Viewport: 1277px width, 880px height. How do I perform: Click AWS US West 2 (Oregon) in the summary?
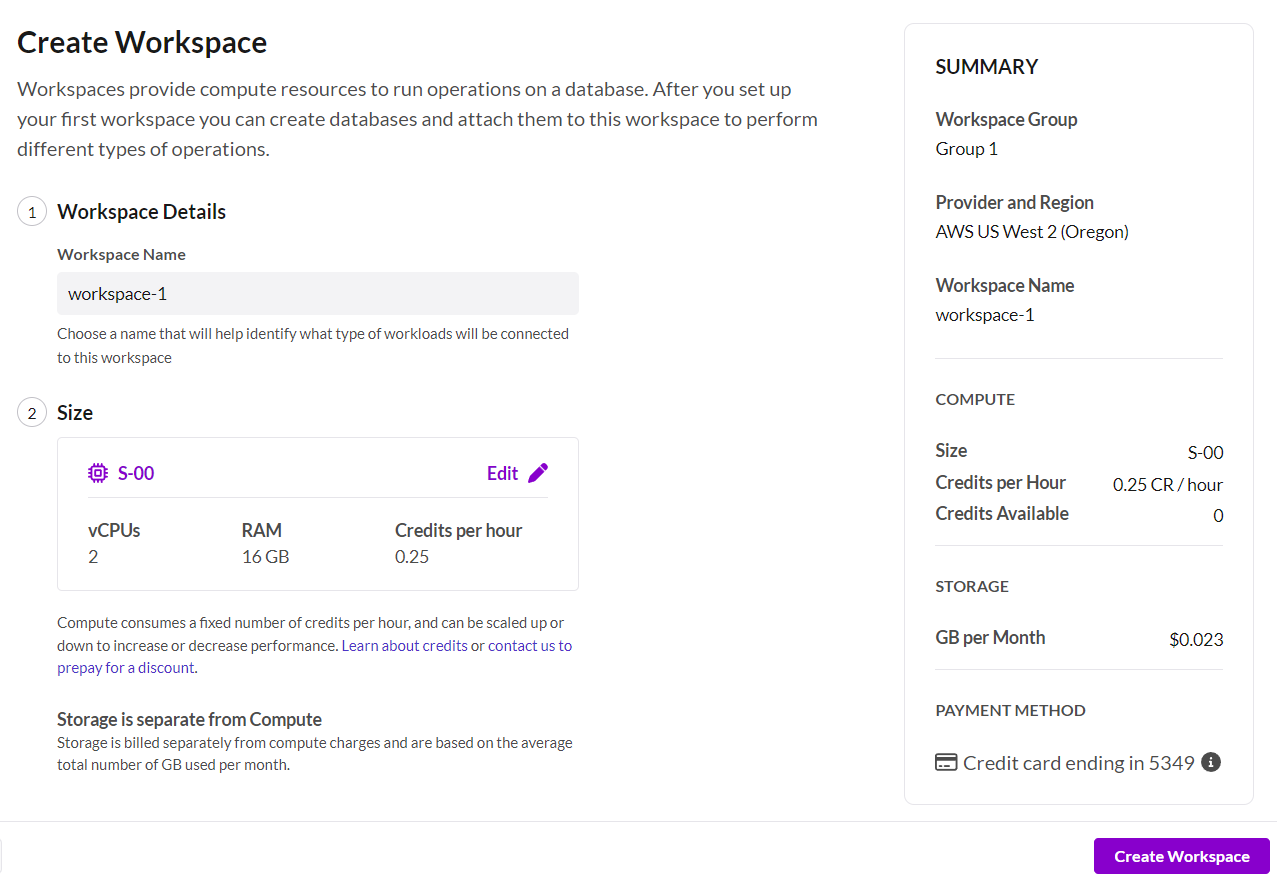click(x=1031, y=232)
